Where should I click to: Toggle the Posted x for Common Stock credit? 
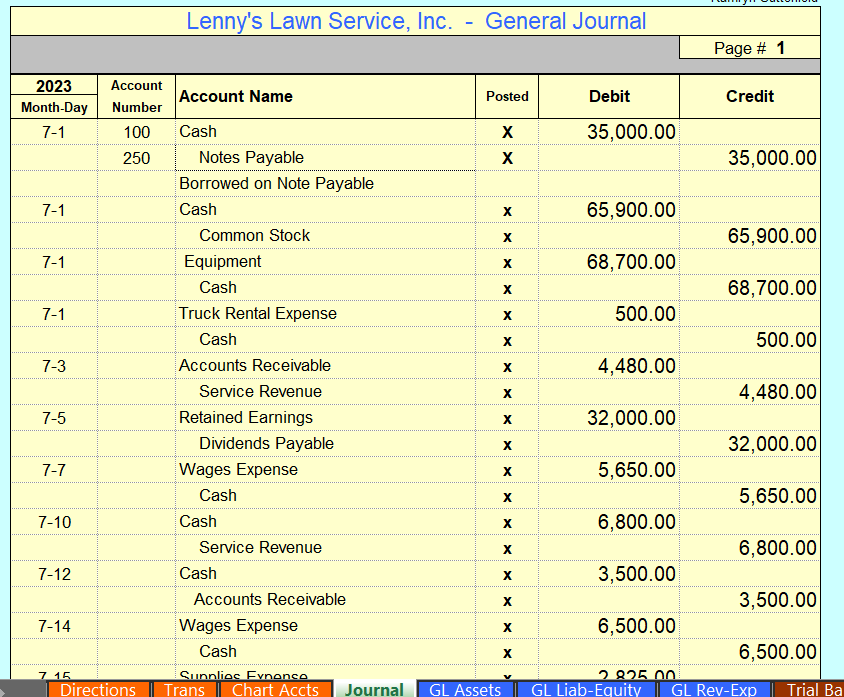click(507, 235)
